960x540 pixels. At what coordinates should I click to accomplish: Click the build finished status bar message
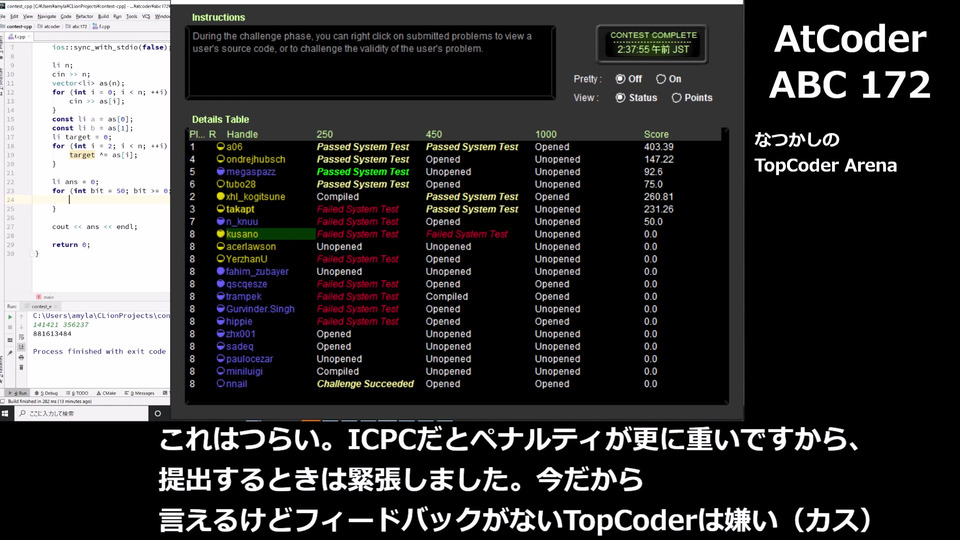[x=49, y=402]
